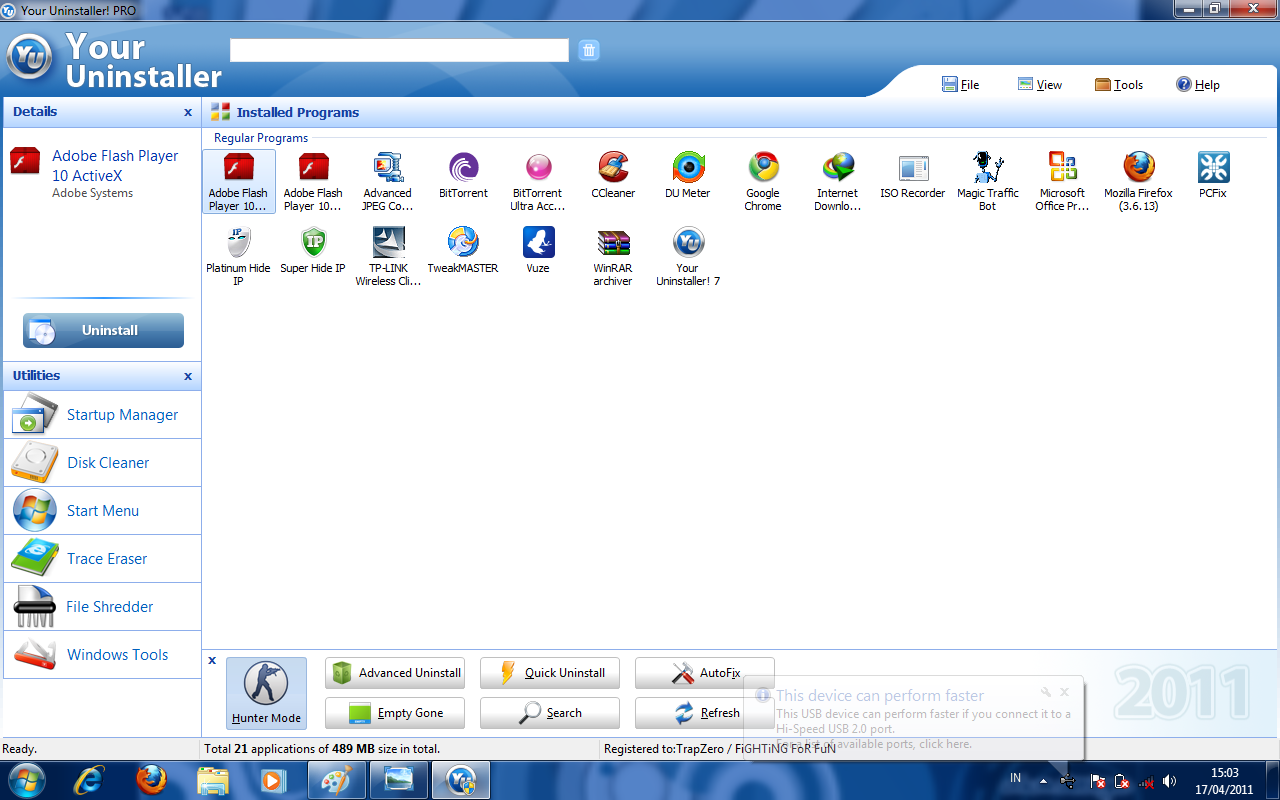Open the Help menu

1198,85
